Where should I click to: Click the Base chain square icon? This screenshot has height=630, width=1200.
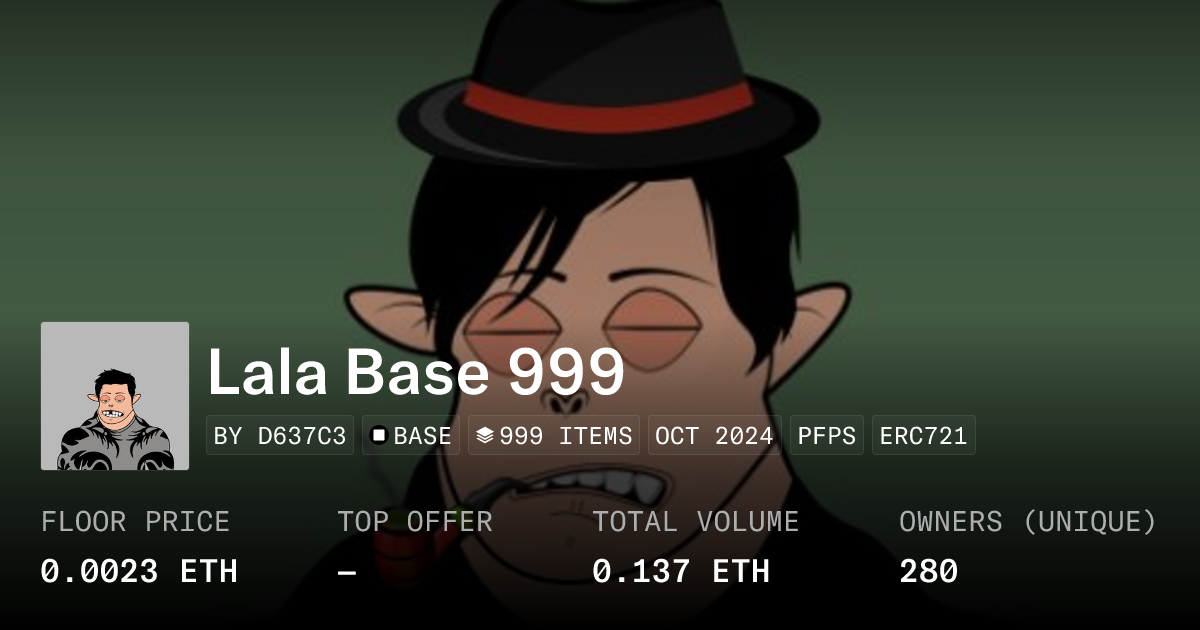(379, 436)
